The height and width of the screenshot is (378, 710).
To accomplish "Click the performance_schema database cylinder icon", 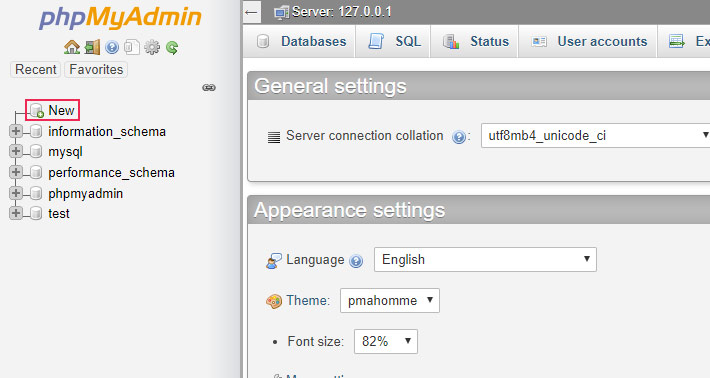I will point(36,172).
